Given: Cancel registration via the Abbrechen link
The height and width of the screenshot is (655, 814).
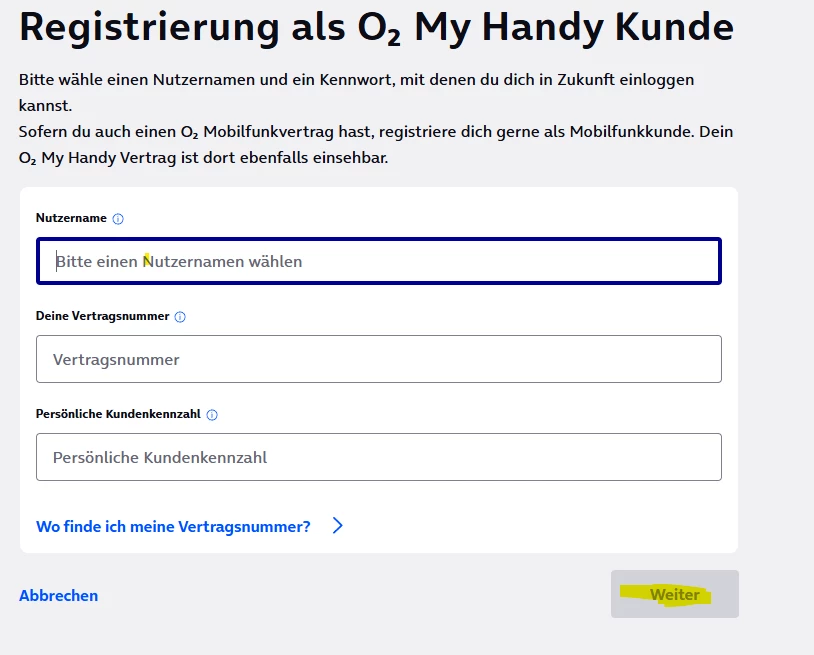Looking at the screenshot, I should click(58, 596).
